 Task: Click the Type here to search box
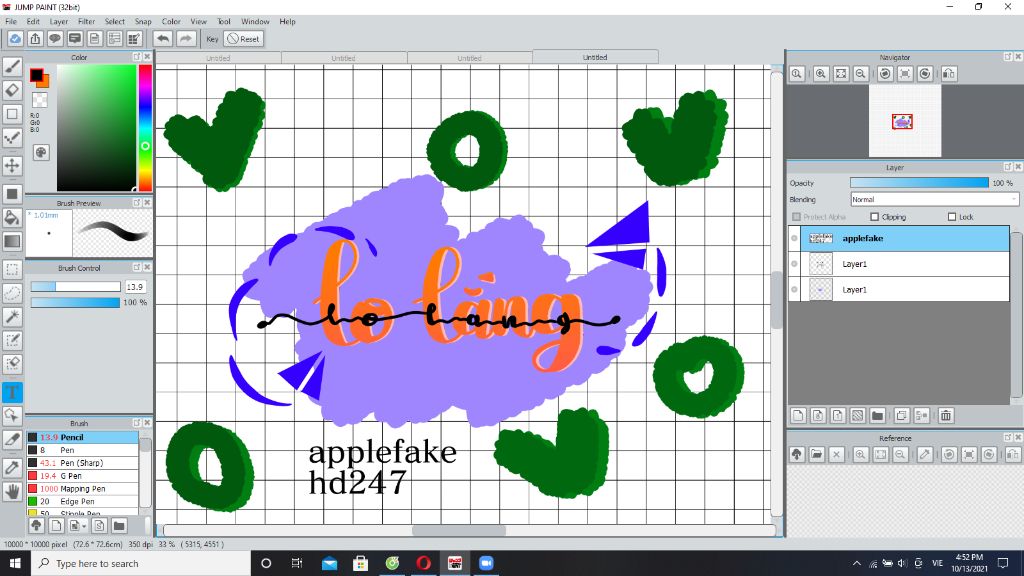(140, 563)
